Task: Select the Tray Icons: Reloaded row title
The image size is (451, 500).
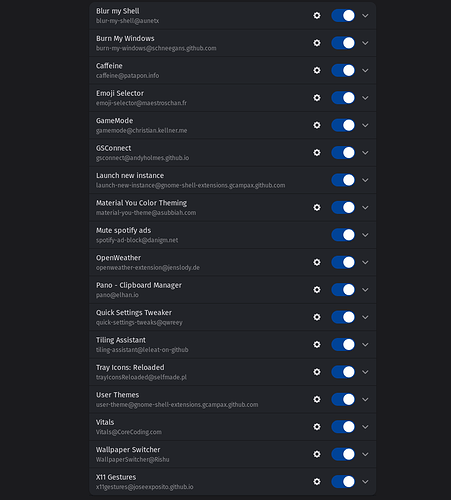Action: (x=130, y=367)
